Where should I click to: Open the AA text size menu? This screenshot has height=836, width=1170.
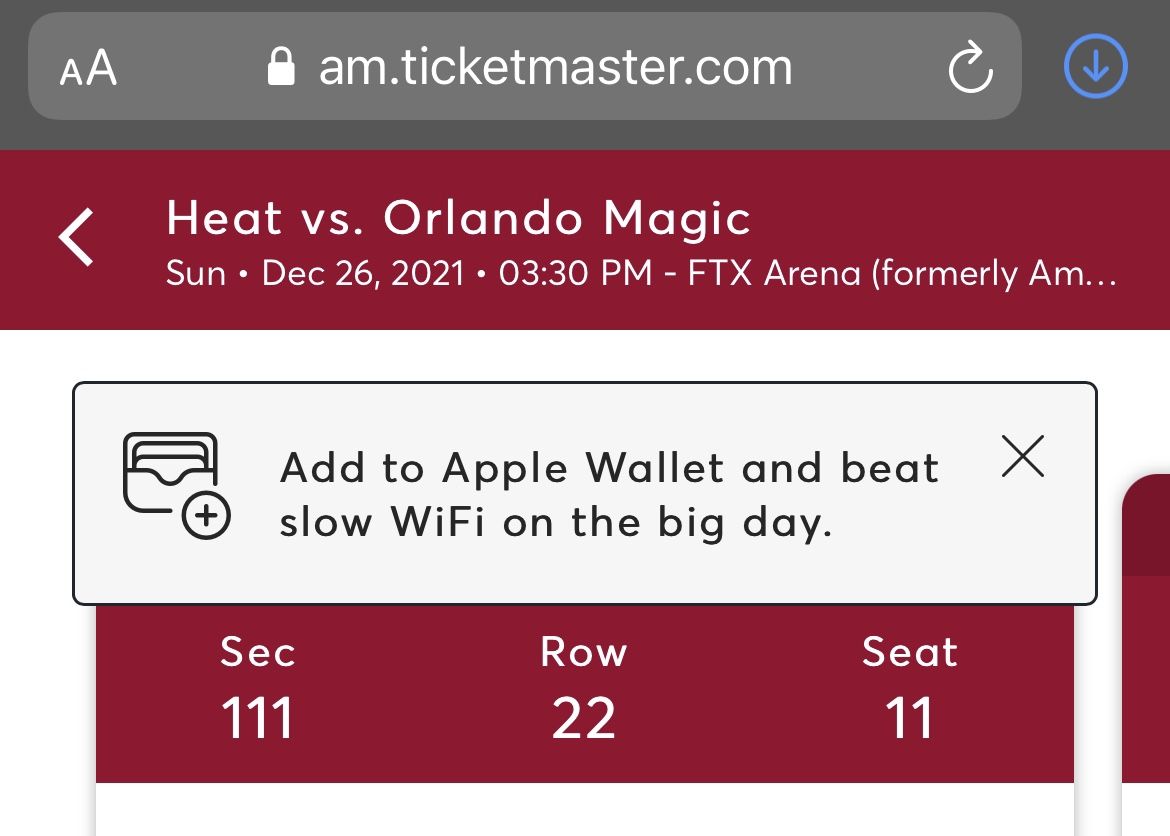[88, 69]
